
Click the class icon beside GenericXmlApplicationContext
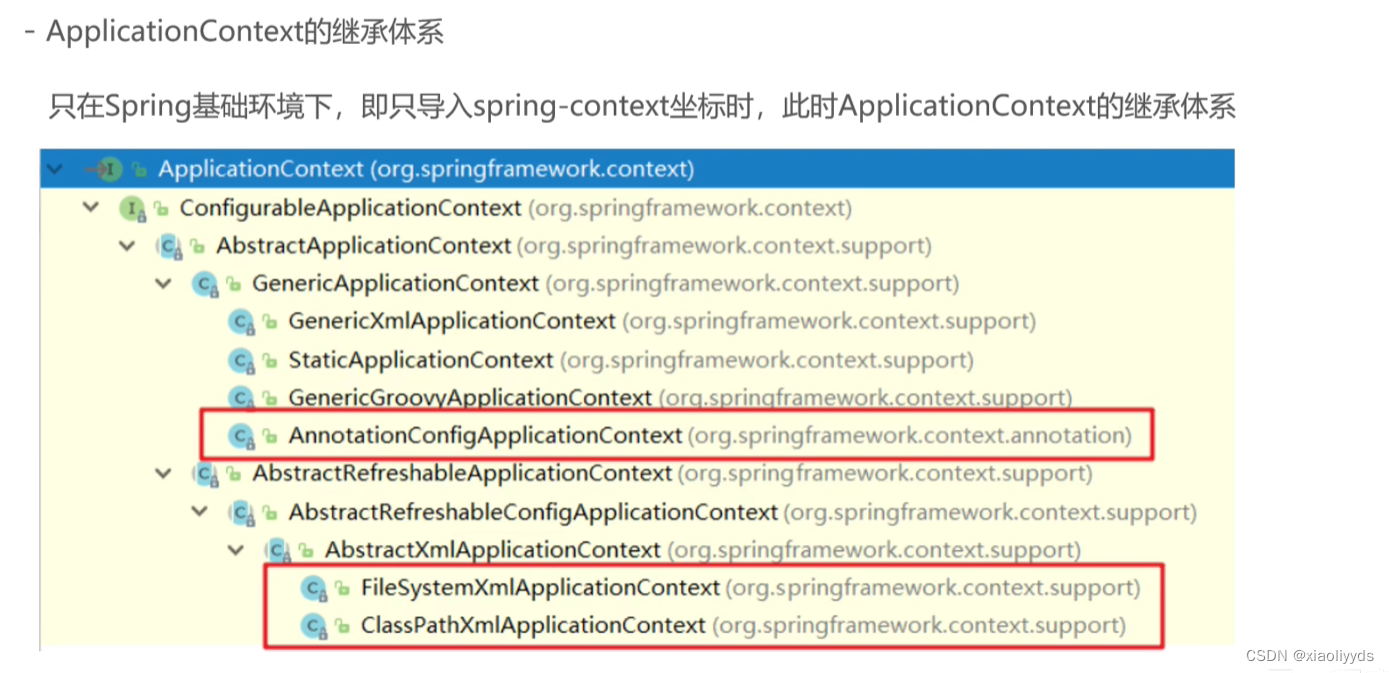pyautogui.click(x=242, y=321)
